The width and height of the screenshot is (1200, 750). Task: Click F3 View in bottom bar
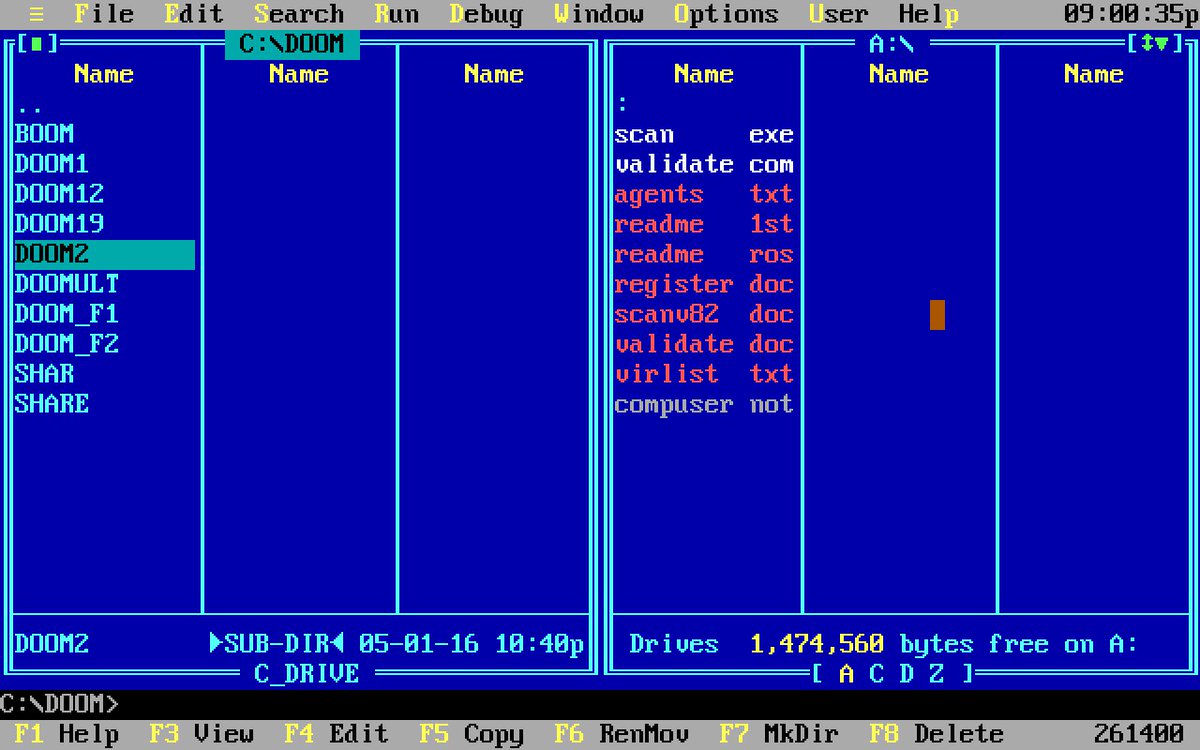pyautogui.click(x=202, y=734)
